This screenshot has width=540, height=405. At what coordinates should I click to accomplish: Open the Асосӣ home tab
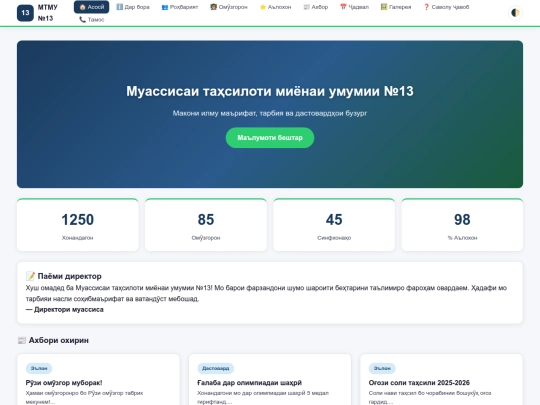click(92, 7)
